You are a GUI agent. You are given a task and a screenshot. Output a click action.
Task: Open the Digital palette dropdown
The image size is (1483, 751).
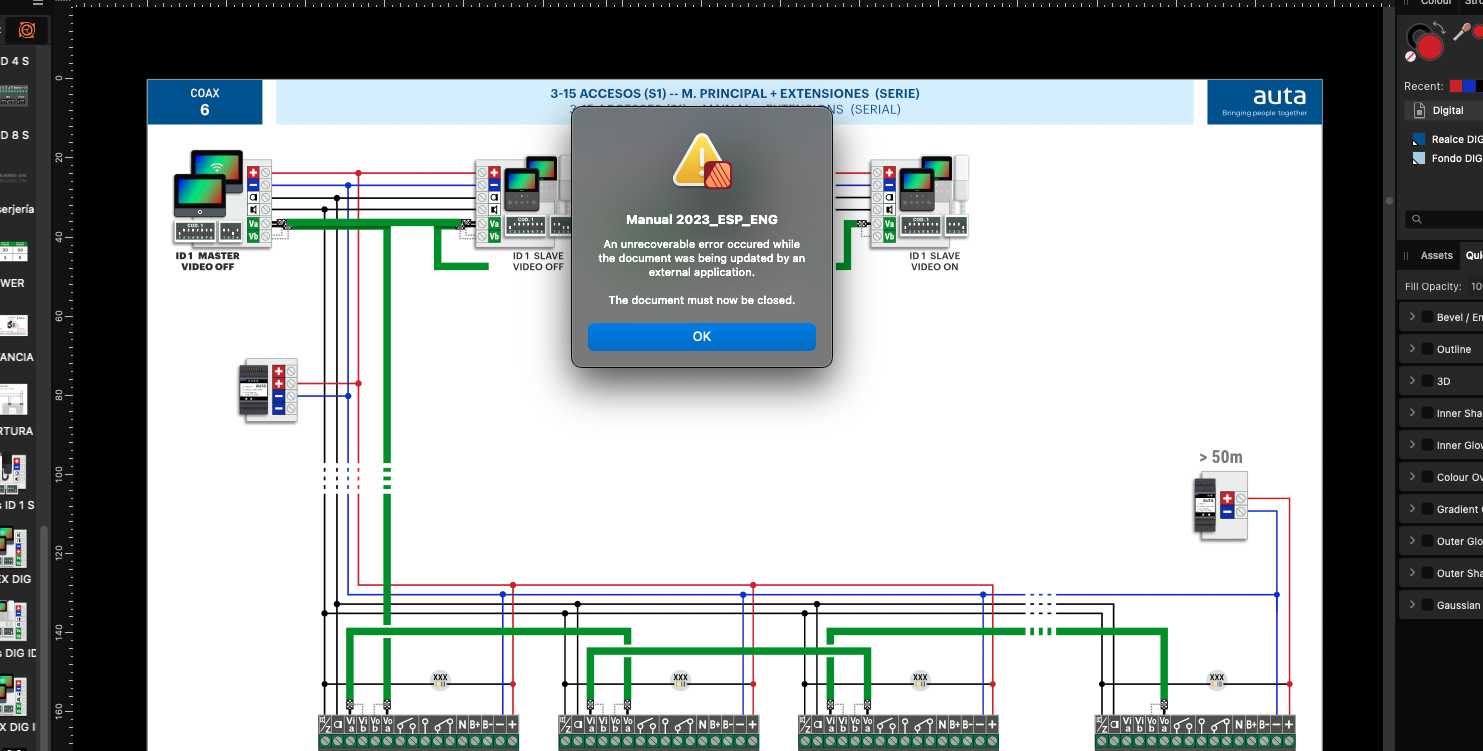pos(1444,111)
